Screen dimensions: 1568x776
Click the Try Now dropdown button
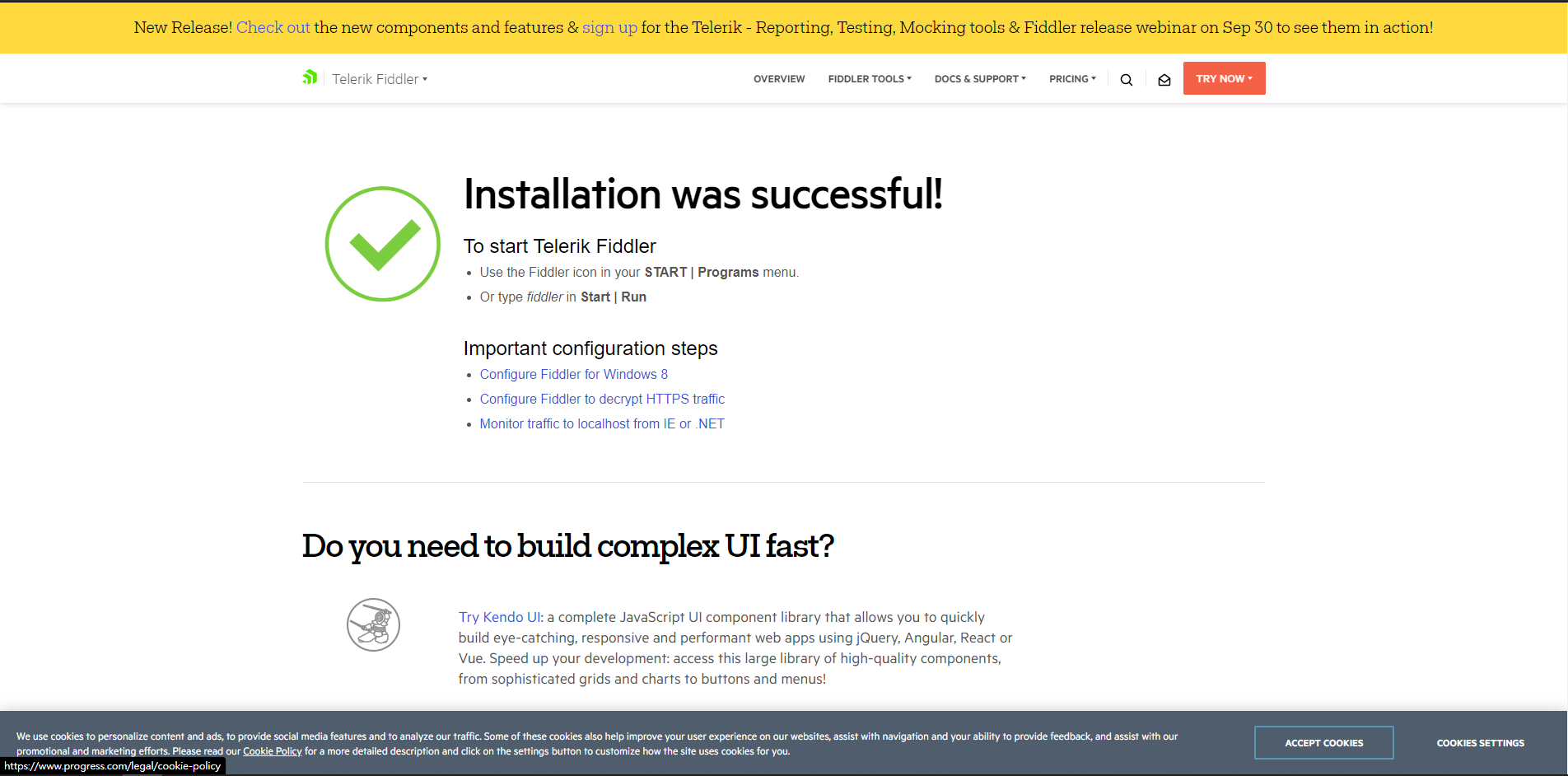click(x=1224, y=78)
